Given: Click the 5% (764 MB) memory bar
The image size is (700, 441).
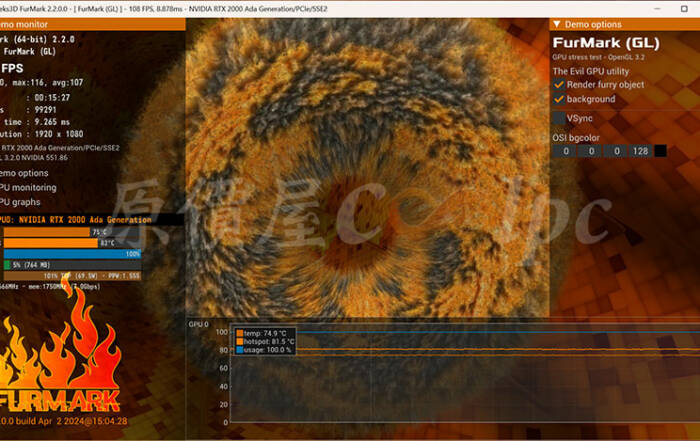Looking at the screenshot, I should [x=72, y=265].
